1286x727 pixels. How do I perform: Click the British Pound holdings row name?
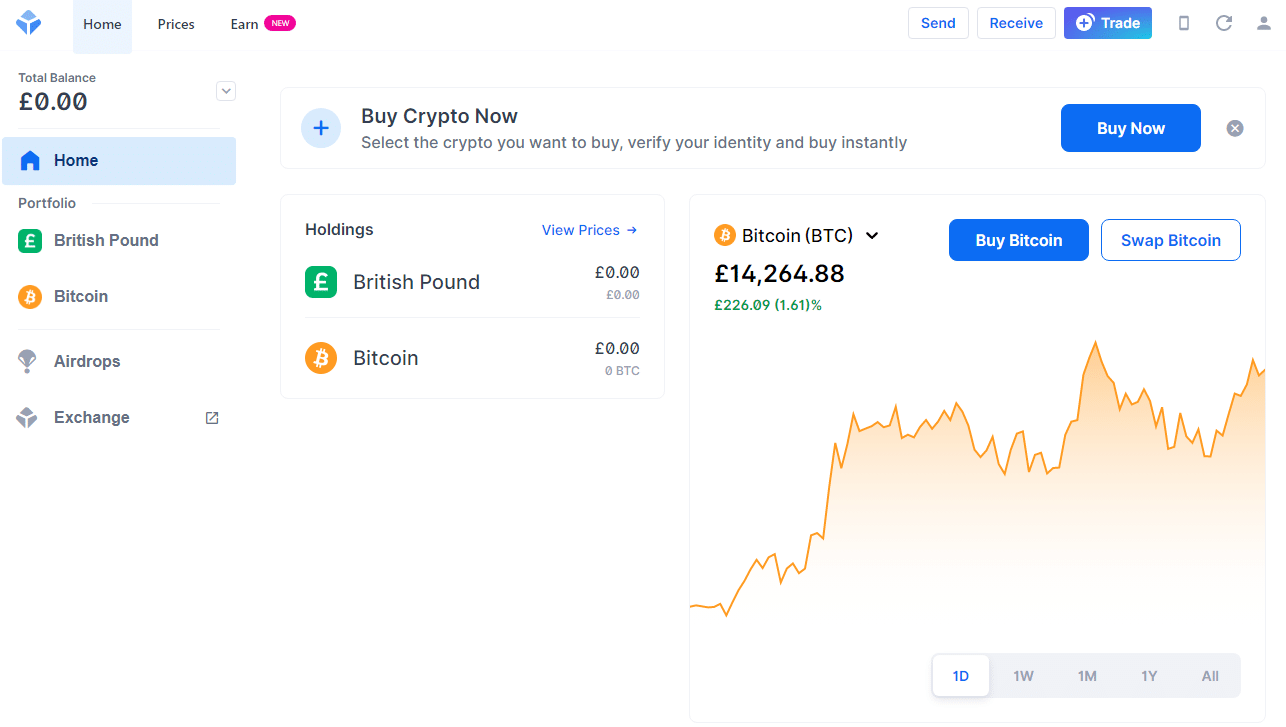point(417,282)
